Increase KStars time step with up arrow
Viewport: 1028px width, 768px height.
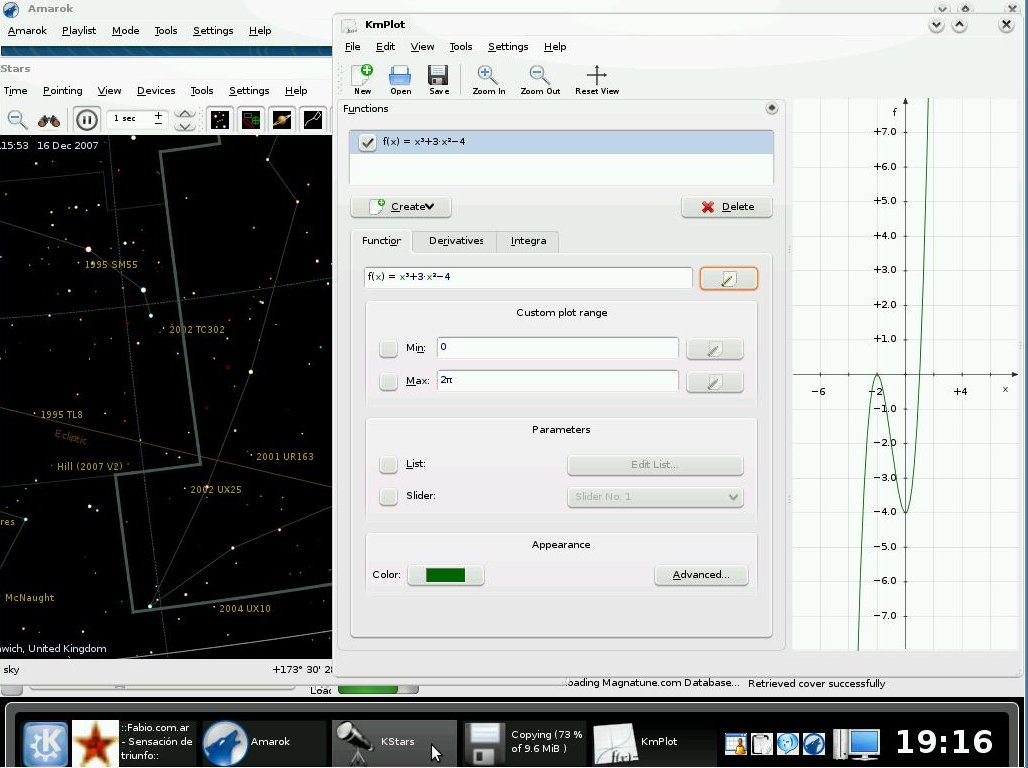(x=185, y=113)
